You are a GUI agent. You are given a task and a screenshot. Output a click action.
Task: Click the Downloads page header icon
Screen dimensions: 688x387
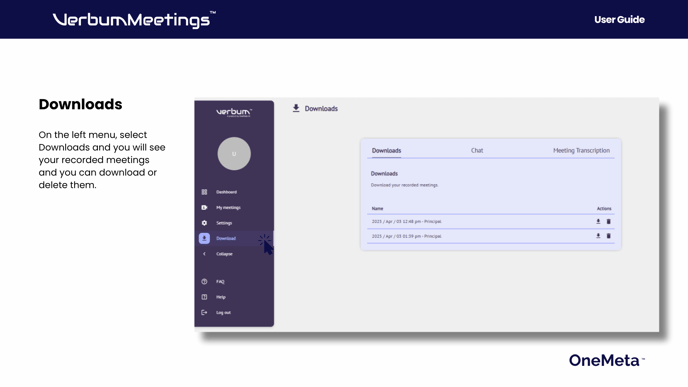(x=296, y=108)
